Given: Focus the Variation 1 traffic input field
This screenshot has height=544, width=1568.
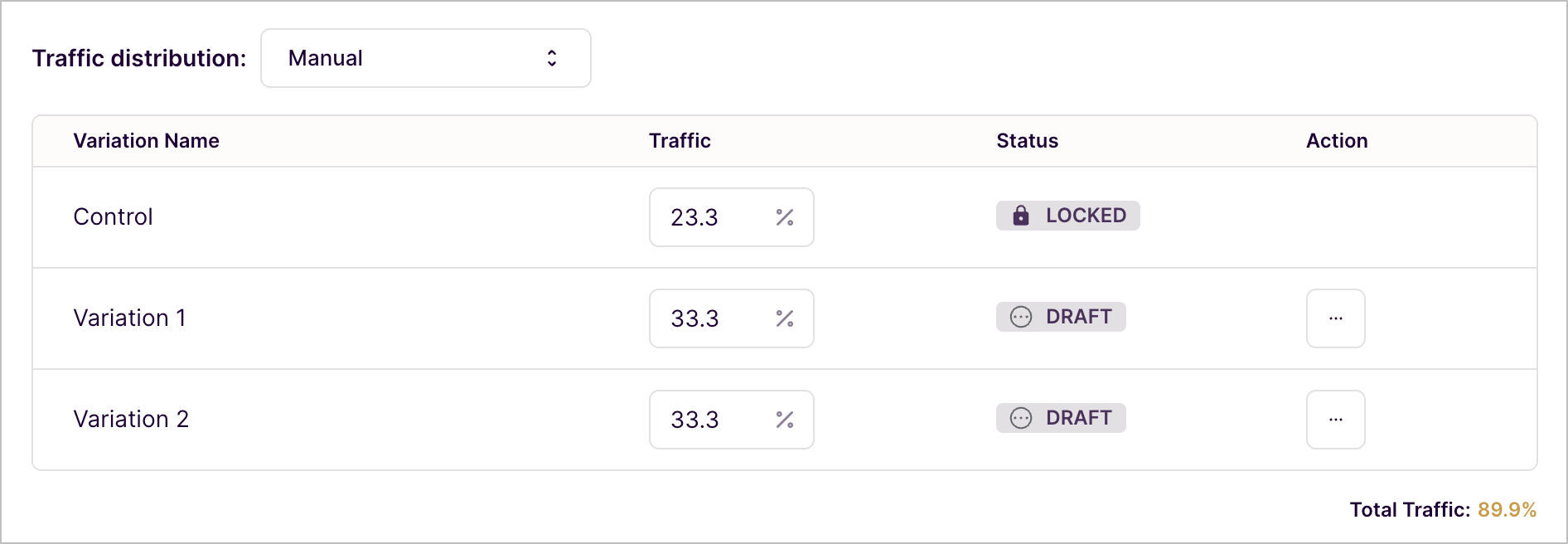Looking at the screenshot, I should [x=732, y=318].
